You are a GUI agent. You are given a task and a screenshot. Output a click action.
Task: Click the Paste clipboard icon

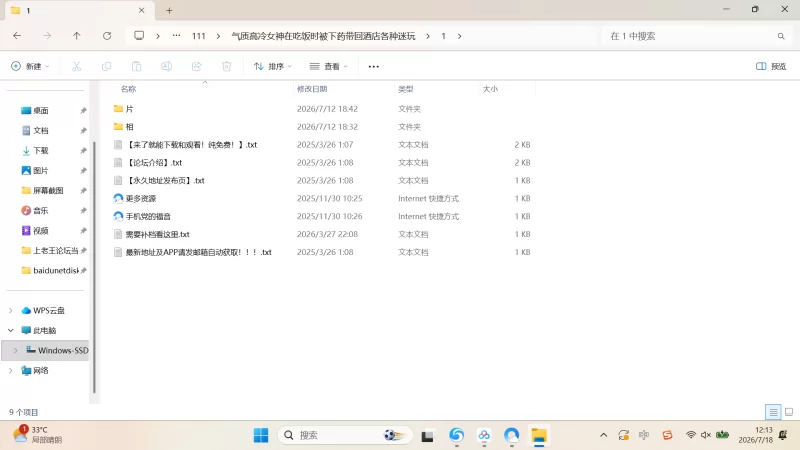pyautogui.click(x=136, y=66)
